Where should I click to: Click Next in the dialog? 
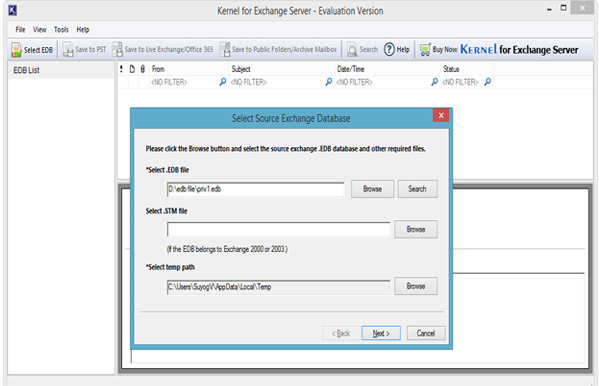[x=381, y=333]
